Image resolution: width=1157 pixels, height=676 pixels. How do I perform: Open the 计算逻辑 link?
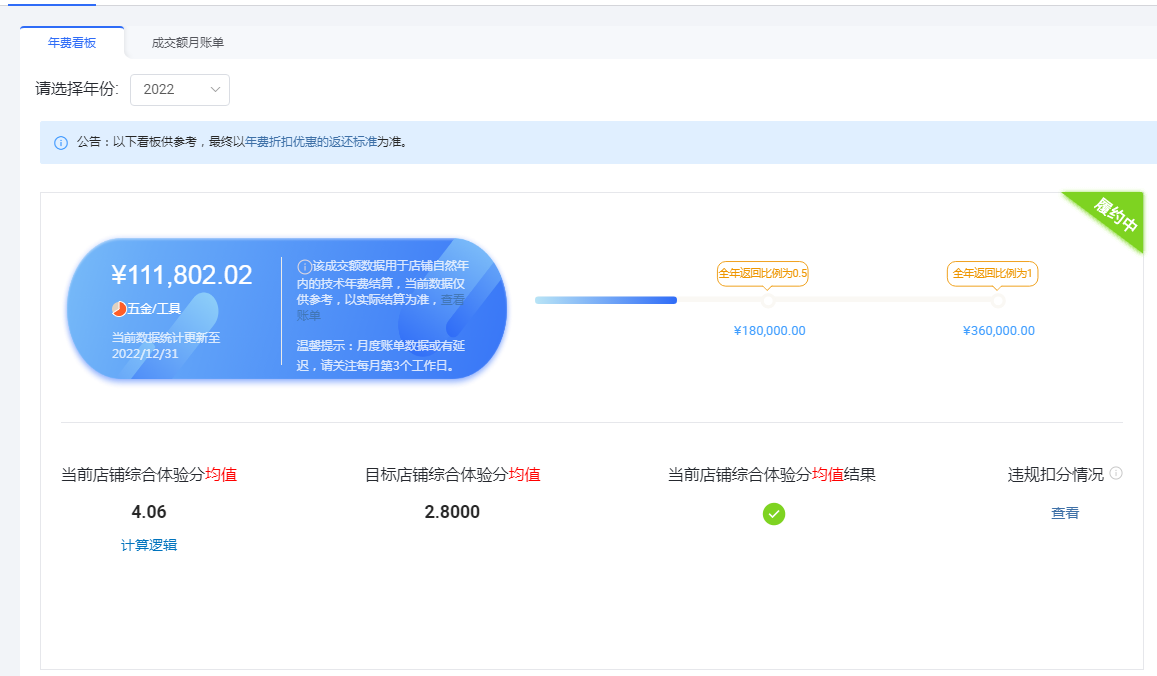[x=148, y=545]
